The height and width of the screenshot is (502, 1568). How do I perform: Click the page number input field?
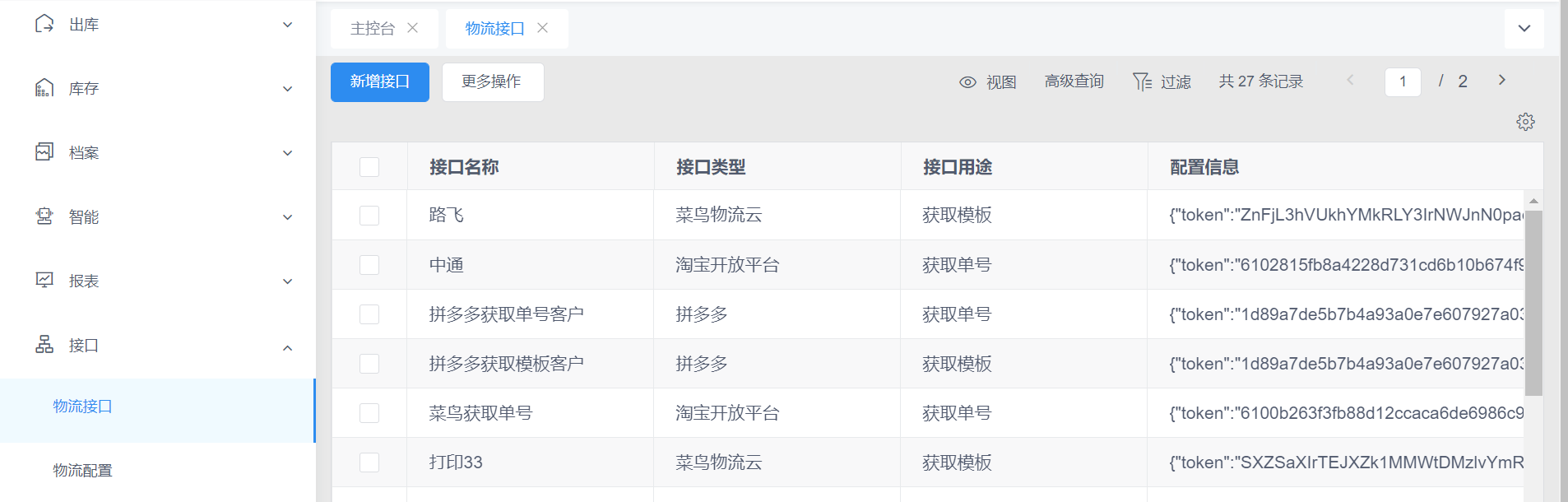coord(1403,81)
